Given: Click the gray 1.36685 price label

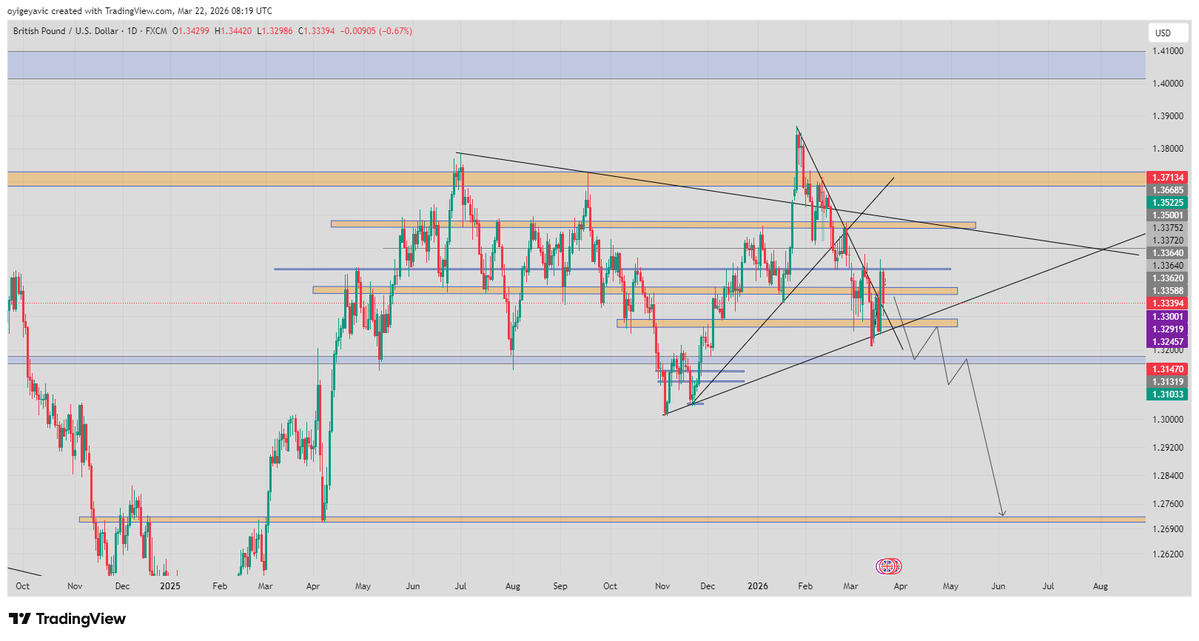Looking at the screenshot, I should click(1167, 190).
